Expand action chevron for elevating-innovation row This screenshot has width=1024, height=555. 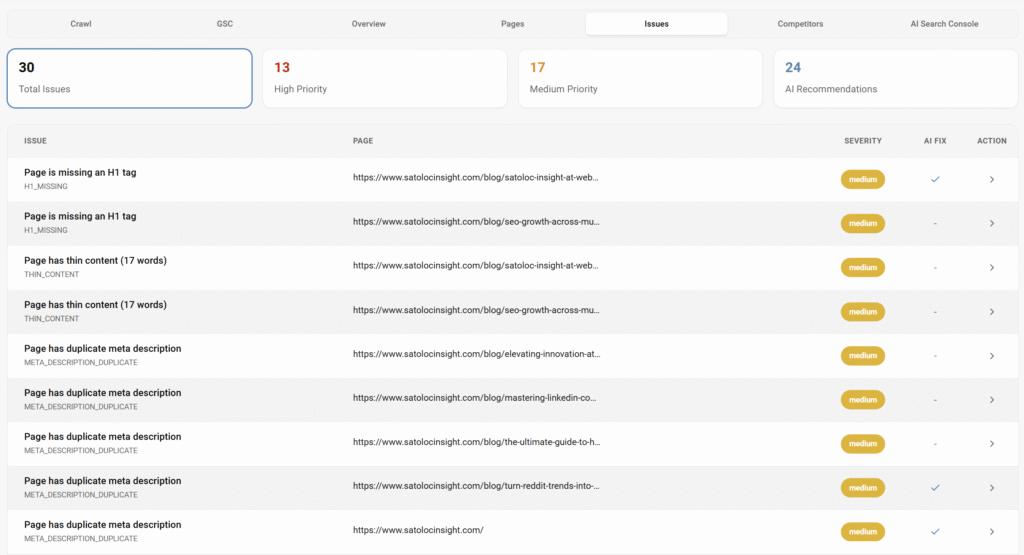pyautogui.click(x=991, y=356)
